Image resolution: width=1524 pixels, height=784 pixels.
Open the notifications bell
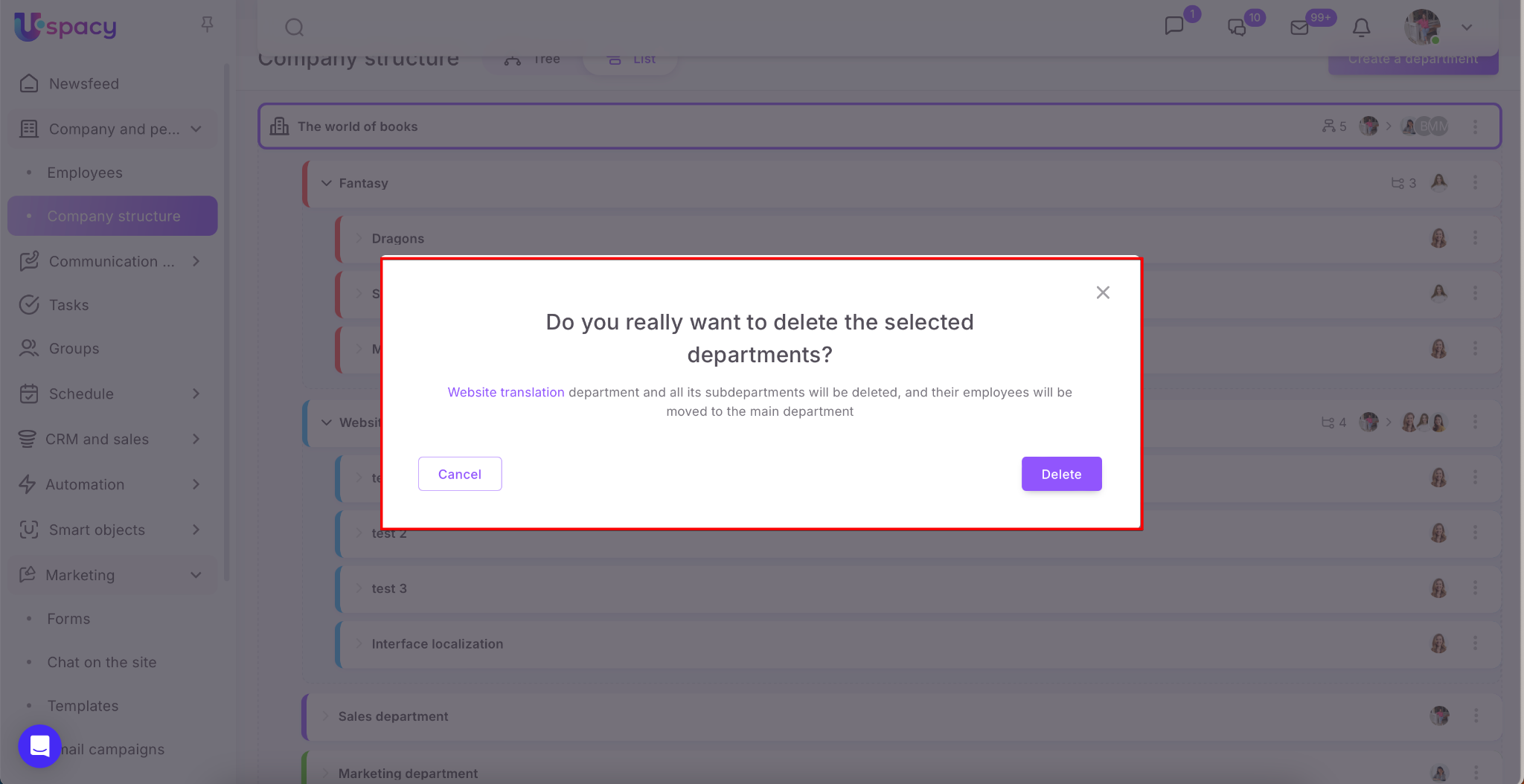point(1361,28)
